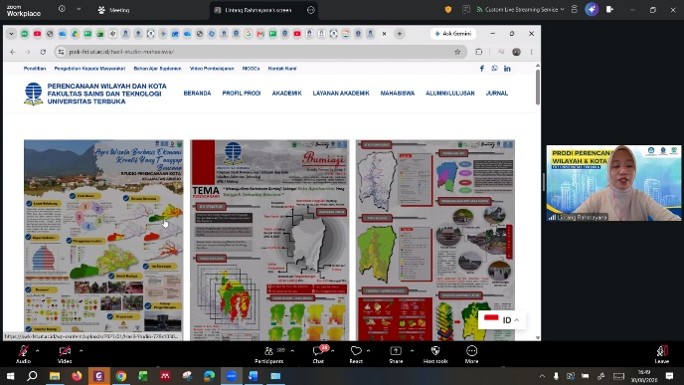Expand the Participants options caret

coord(292,350)
